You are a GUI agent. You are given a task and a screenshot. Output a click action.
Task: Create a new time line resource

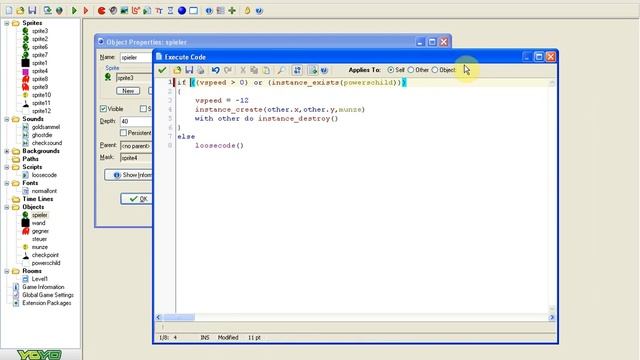pos(170,11)
